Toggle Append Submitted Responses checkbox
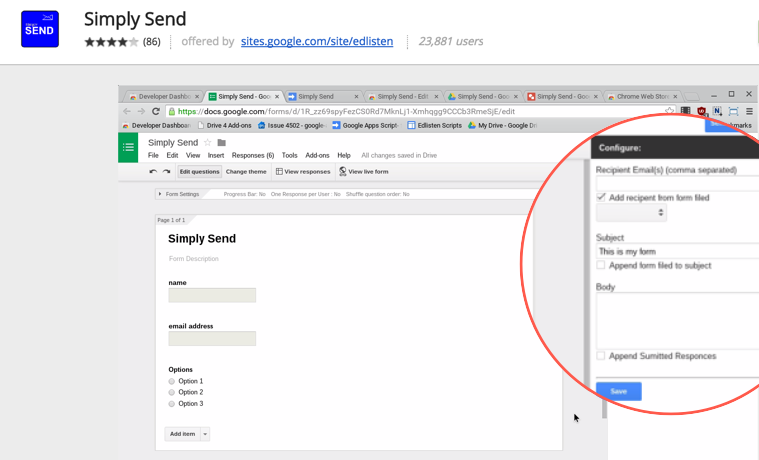Viewport: 759px width, 460px height. click(601, 356)
